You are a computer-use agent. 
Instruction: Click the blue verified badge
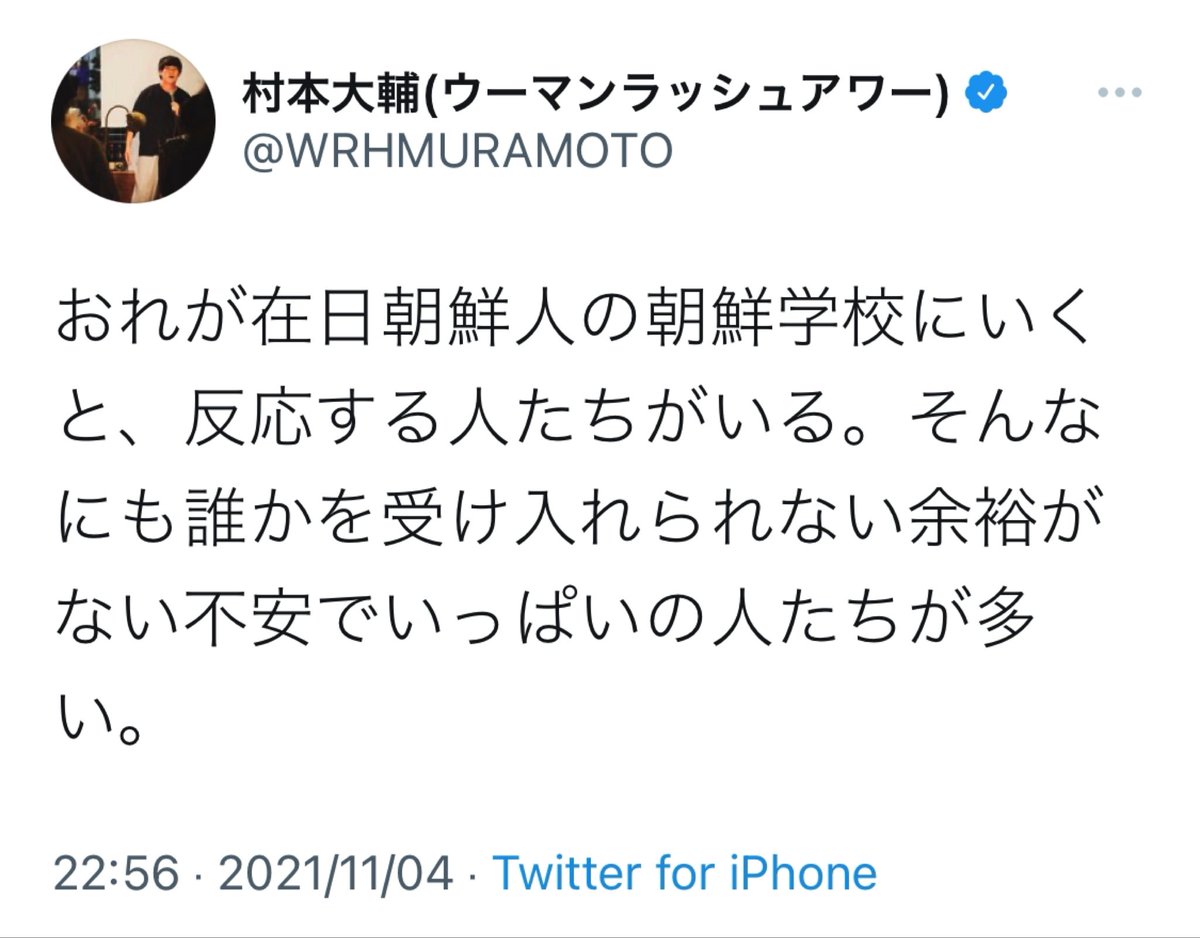pos(986,94)
